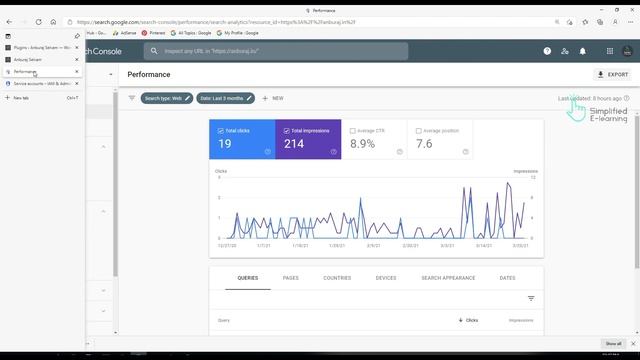The image size is (640, 360).
Task: Open the property selector dropdown arrow
Action: [111, 75]
